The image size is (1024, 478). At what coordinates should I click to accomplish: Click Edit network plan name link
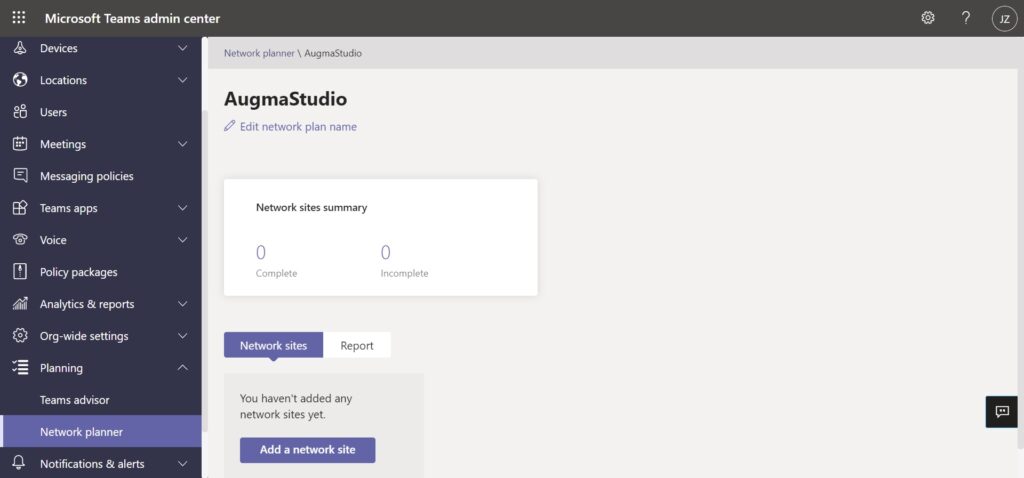(x=298, y=127)
